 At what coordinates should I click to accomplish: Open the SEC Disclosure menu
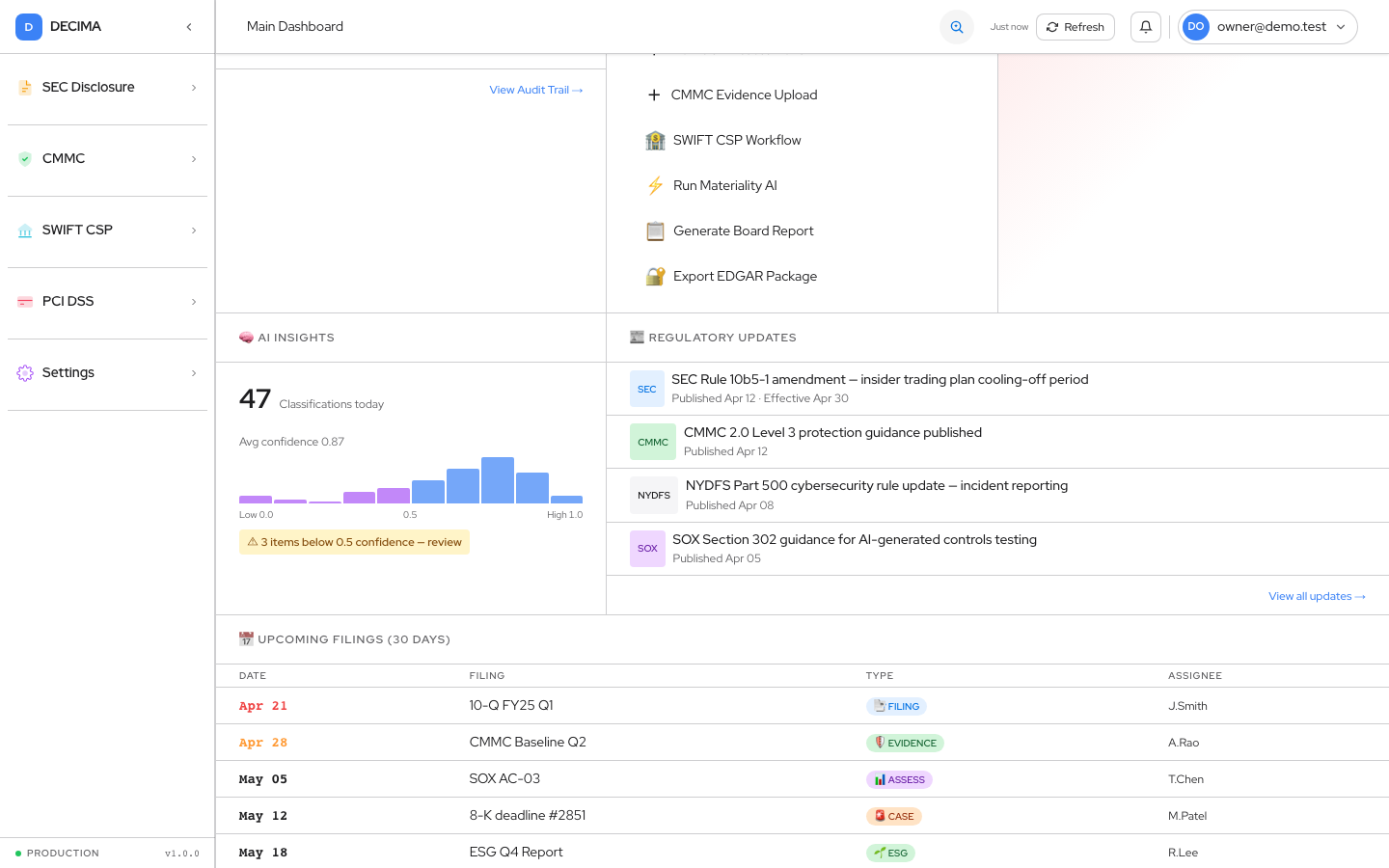coord(107,88)
